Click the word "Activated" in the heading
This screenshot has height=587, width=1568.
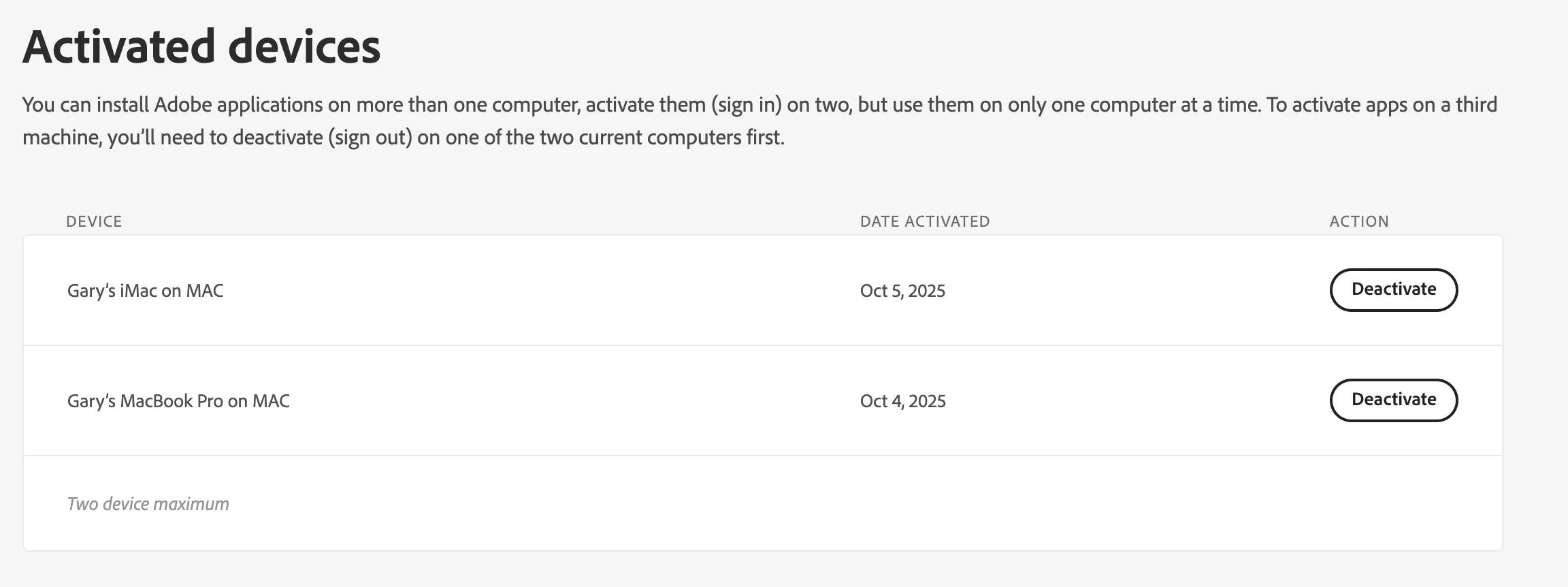click(119, 46)
